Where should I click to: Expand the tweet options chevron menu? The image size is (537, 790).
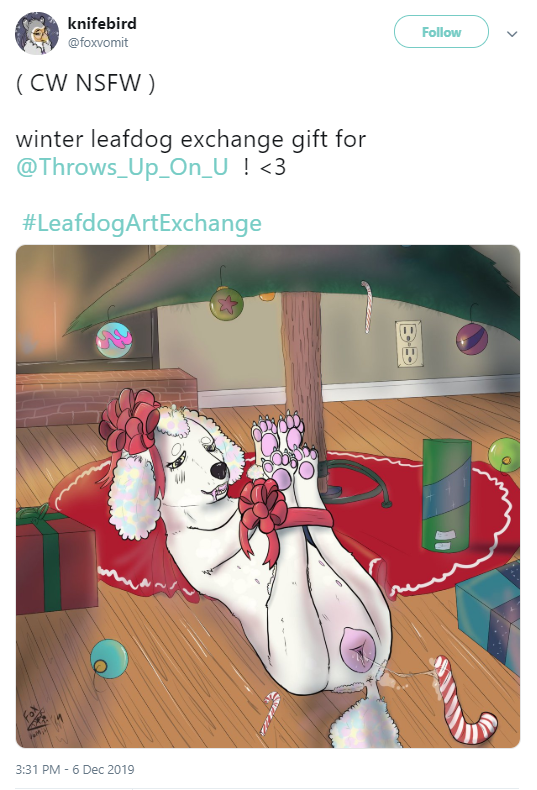click(x=512, y=34)
